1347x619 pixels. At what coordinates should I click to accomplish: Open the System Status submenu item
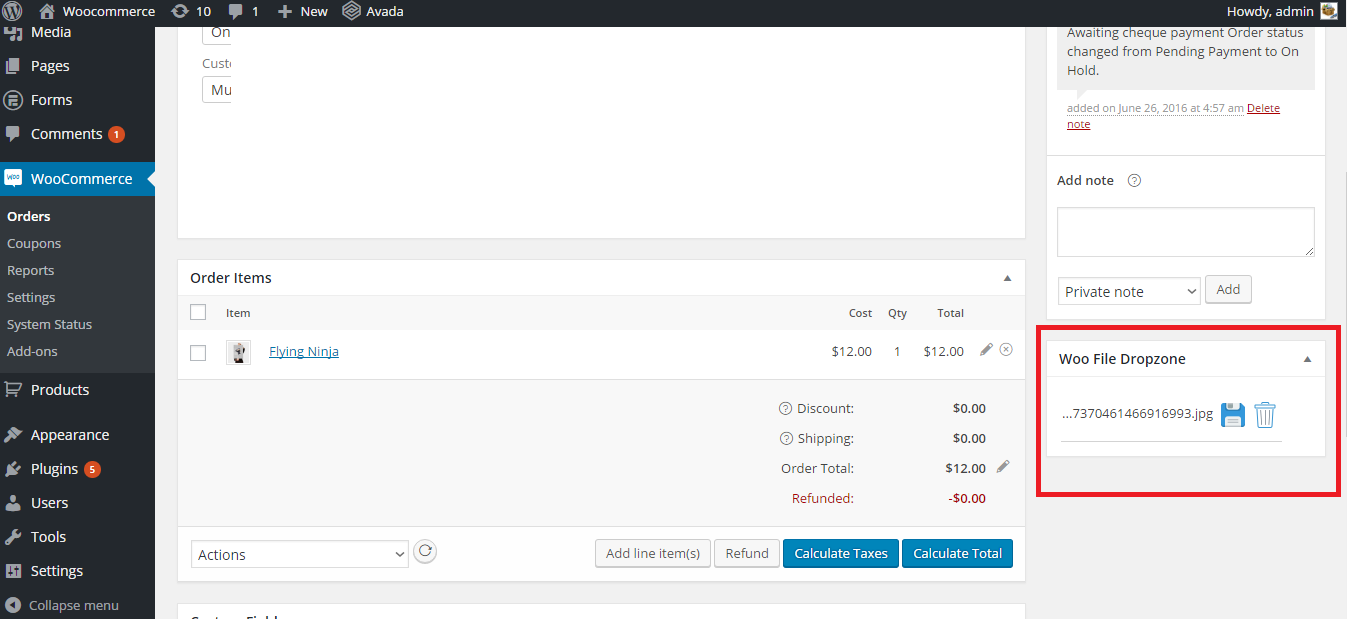49,324
